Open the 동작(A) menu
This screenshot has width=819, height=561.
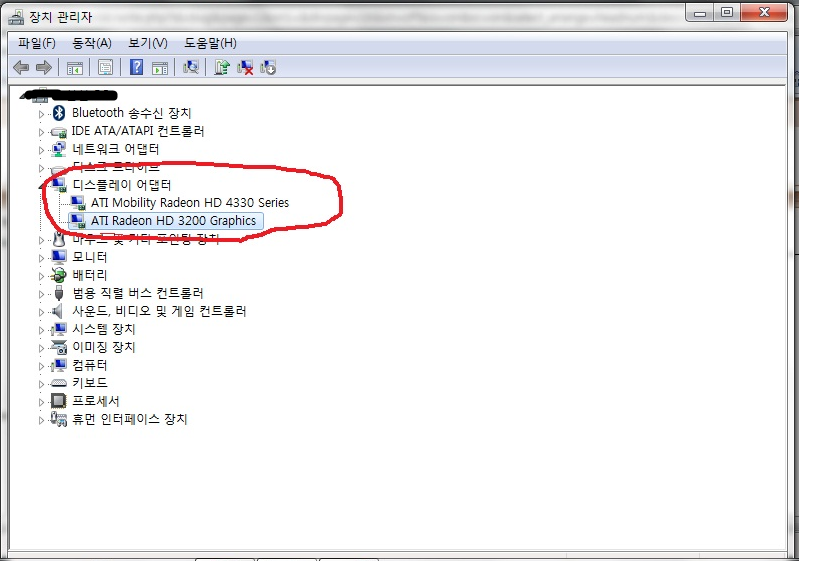click(x=91, y=43)
